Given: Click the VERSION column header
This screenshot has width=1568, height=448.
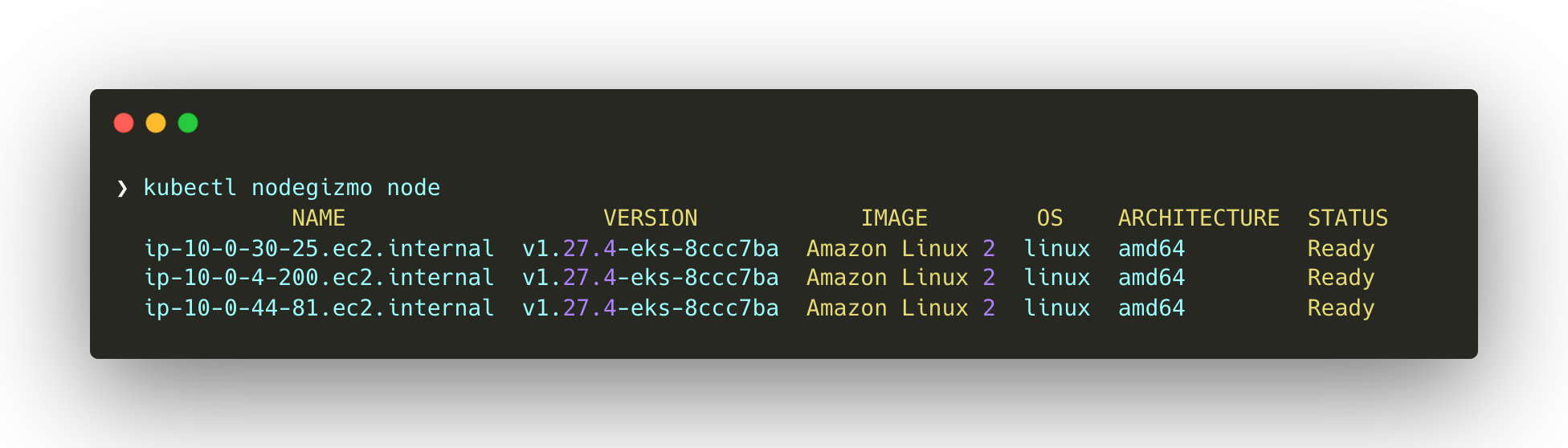Looking at the screenshot, I should (x=650, y=218).
